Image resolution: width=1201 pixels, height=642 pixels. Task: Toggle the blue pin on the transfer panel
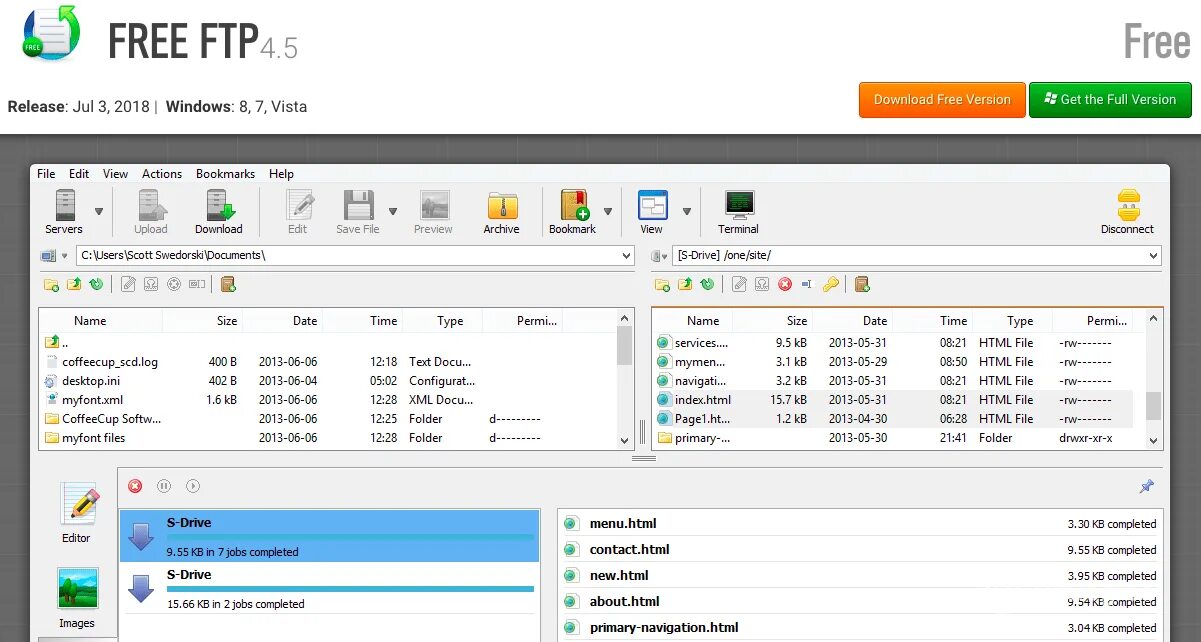coord(1146,486)
